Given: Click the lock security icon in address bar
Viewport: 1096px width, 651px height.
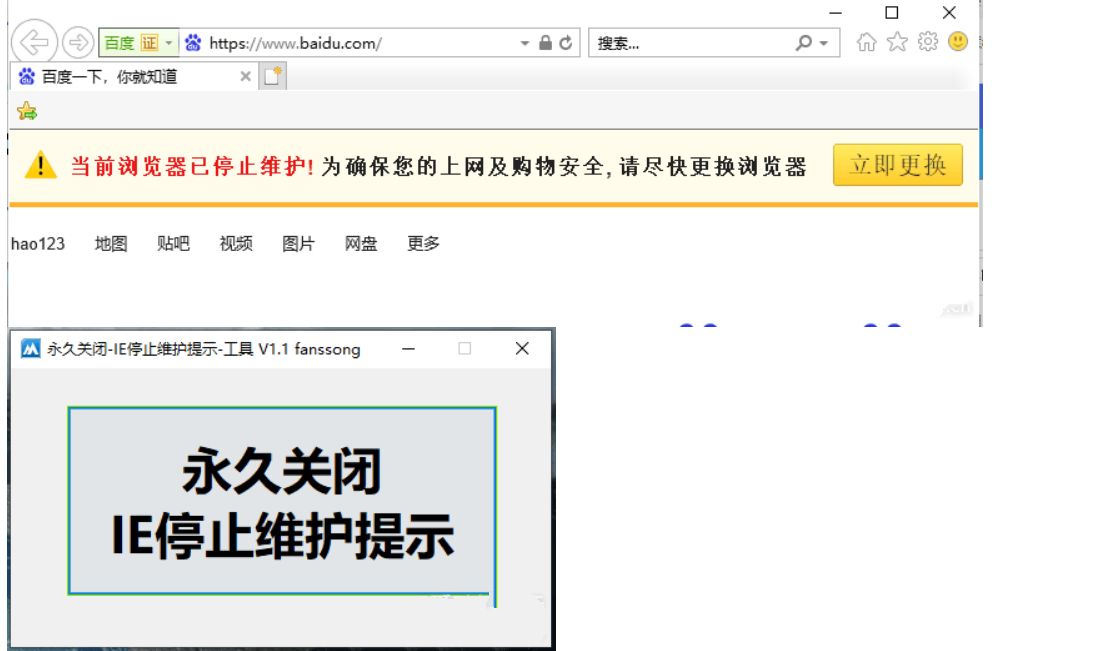Looking at the screenshot, I should click(x=545, y=43).
